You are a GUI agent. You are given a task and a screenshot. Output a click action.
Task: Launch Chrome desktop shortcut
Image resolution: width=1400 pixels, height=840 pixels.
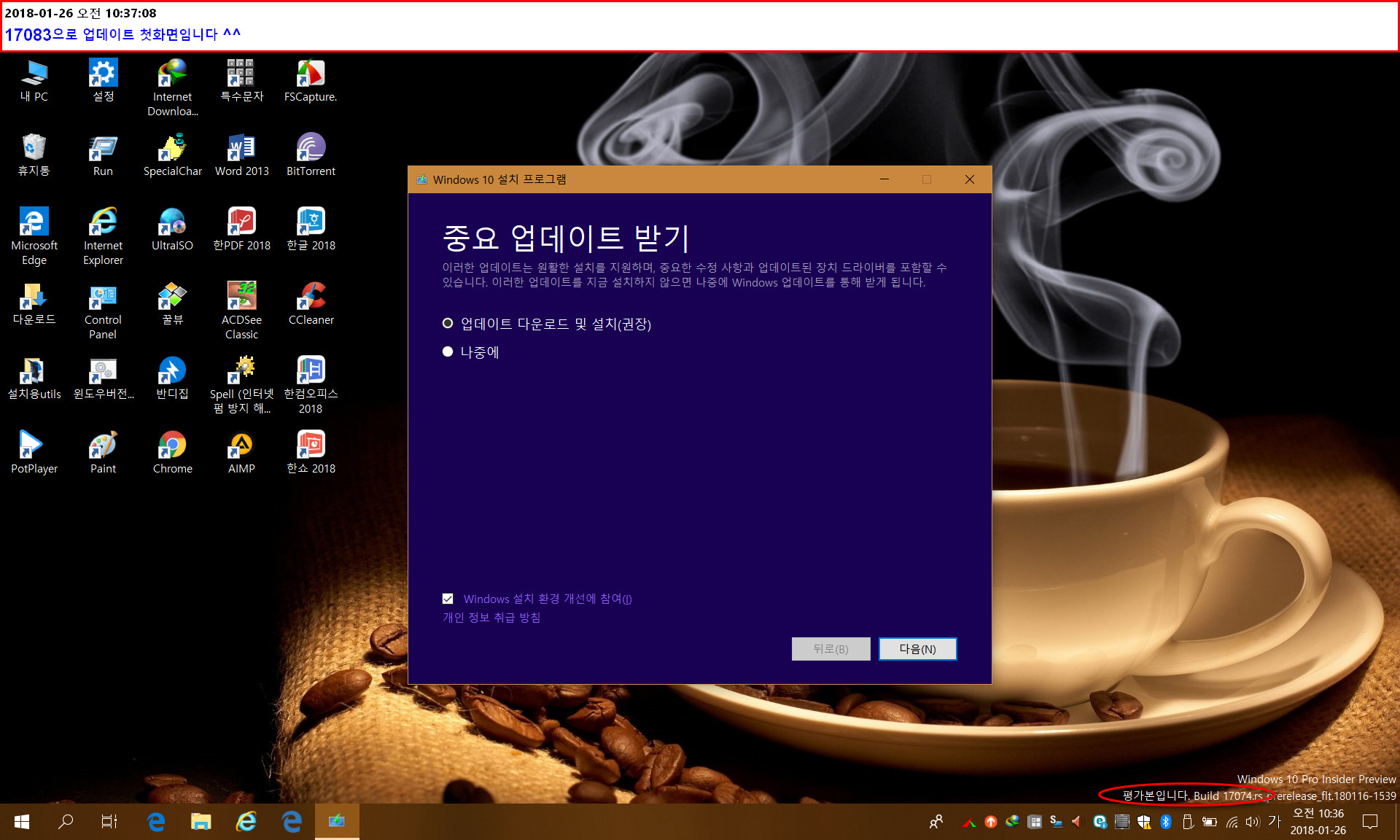pyautogui.click(x=172, y=452)
